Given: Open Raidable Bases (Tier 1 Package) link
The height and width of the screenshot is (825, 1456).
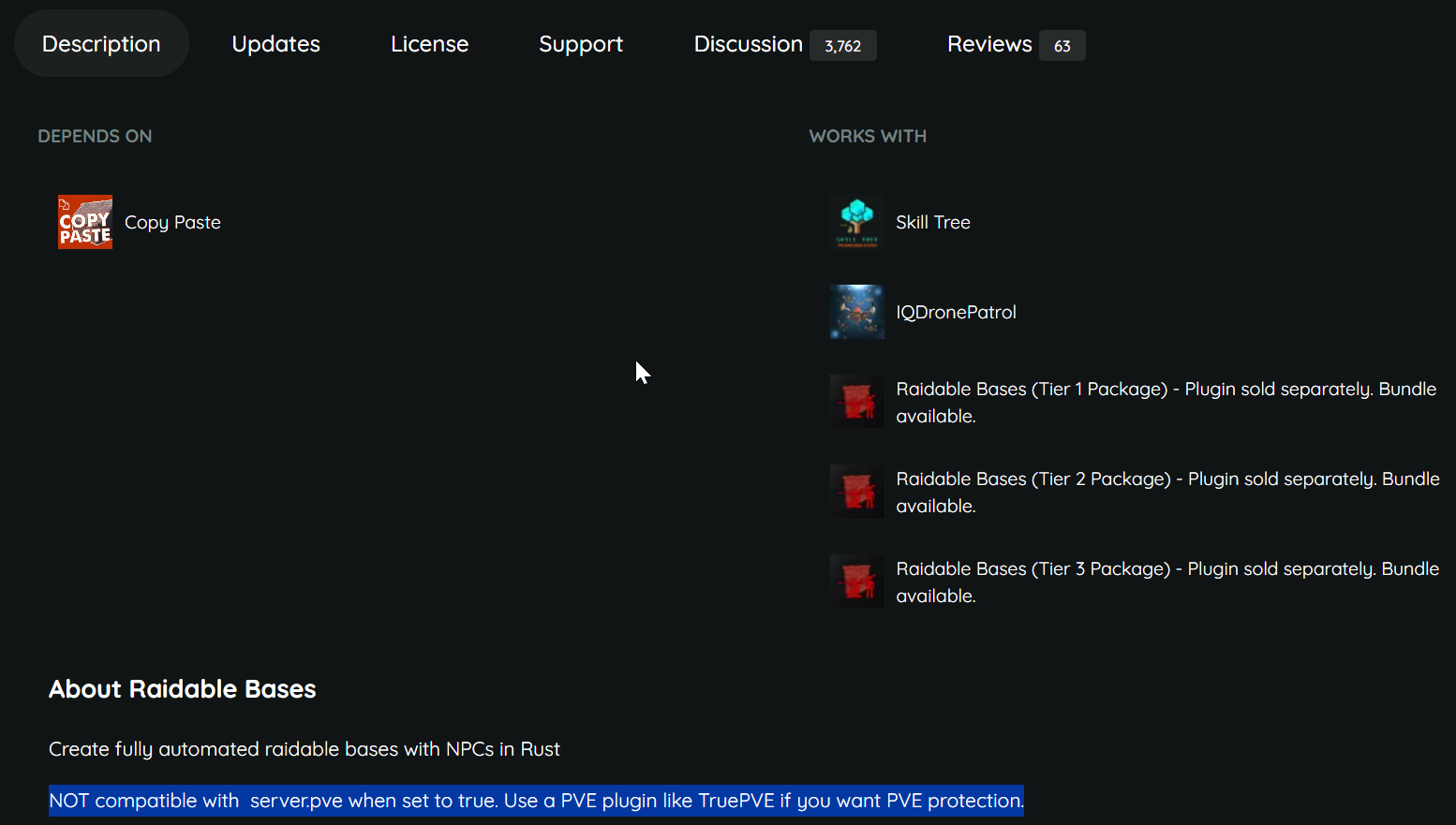Looking at the screenshot, I should tap(1166, 402).
